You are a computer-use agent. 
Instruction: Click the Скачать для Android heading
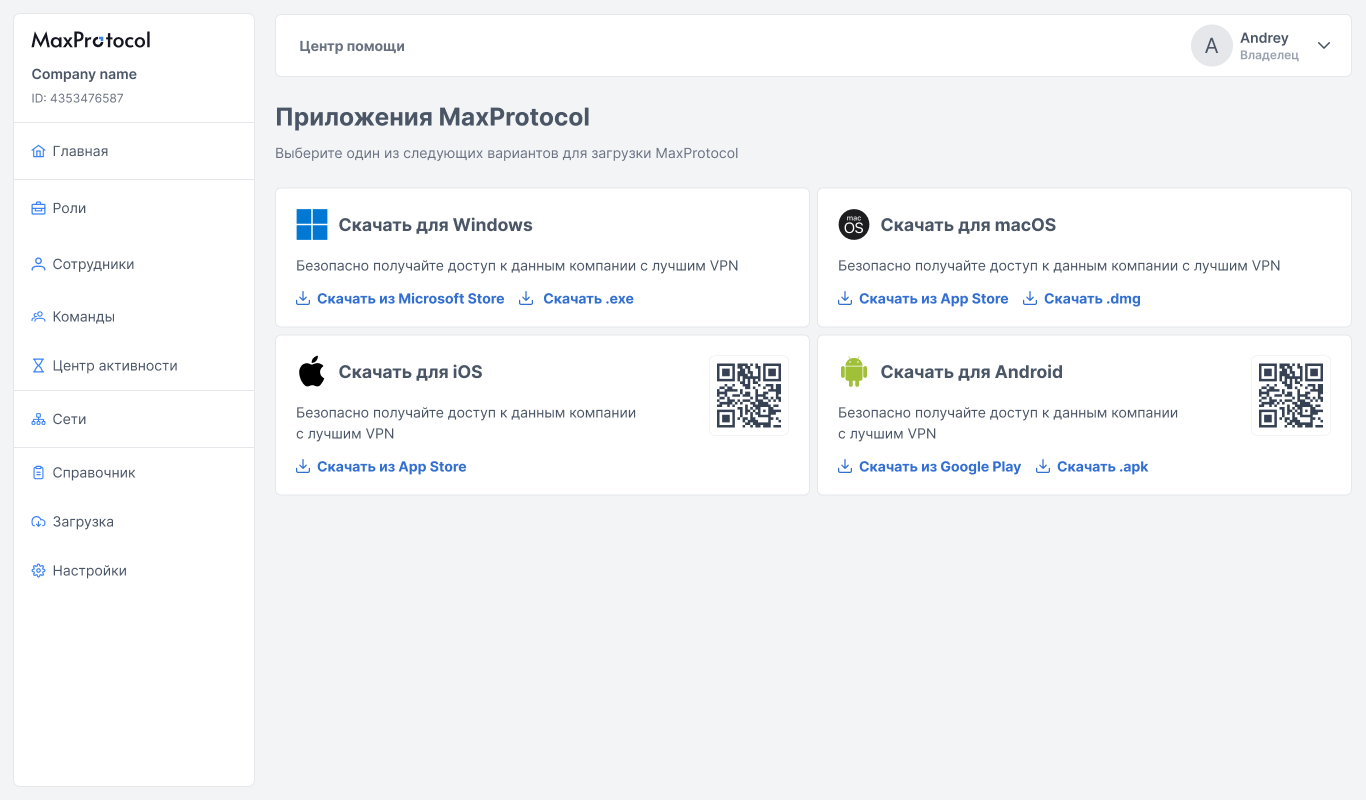(972, 372)
